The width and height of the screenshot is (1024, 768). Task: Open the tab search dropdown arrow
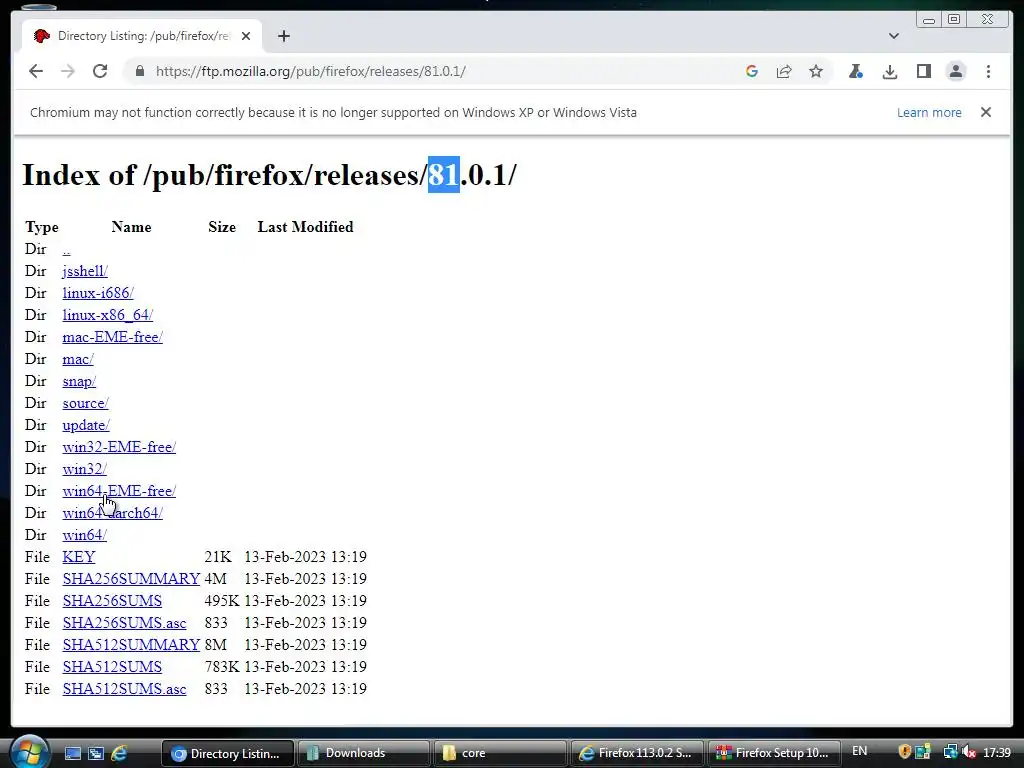point(894,36)
